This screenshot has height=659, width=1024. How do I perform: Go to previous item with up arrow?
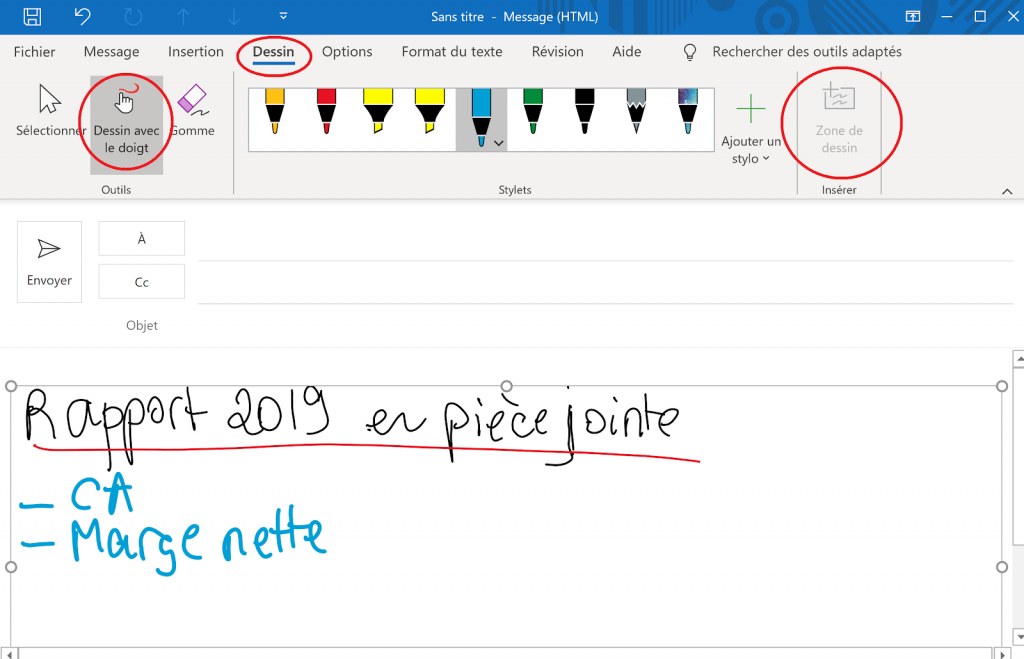point(184,16)
